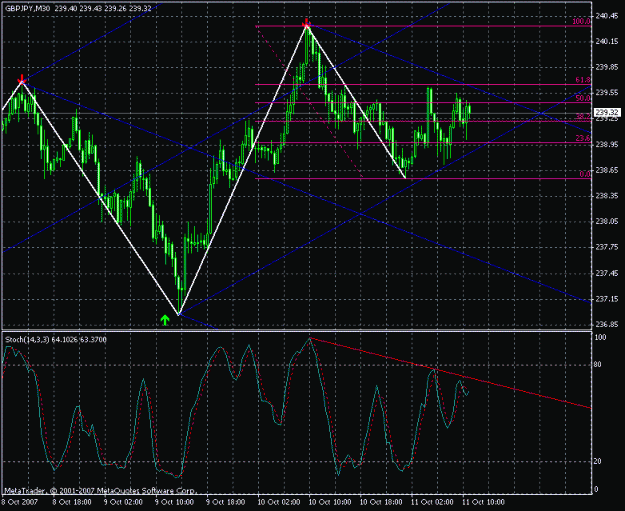
Task: Click the 10 Oct 10:00 time label
Action: click(330, 502)
